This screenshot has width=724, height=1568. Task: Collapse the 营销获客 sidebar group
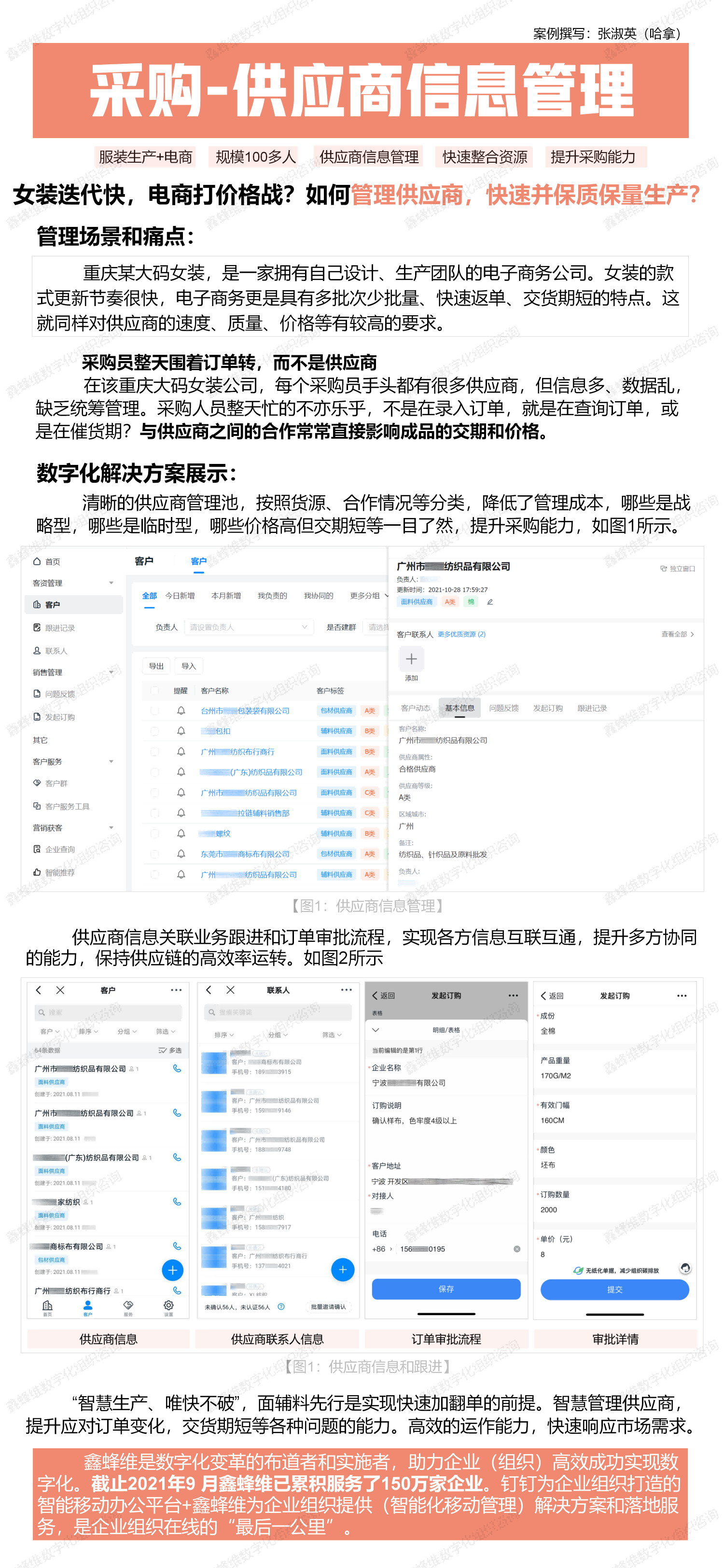coord(111,827)
